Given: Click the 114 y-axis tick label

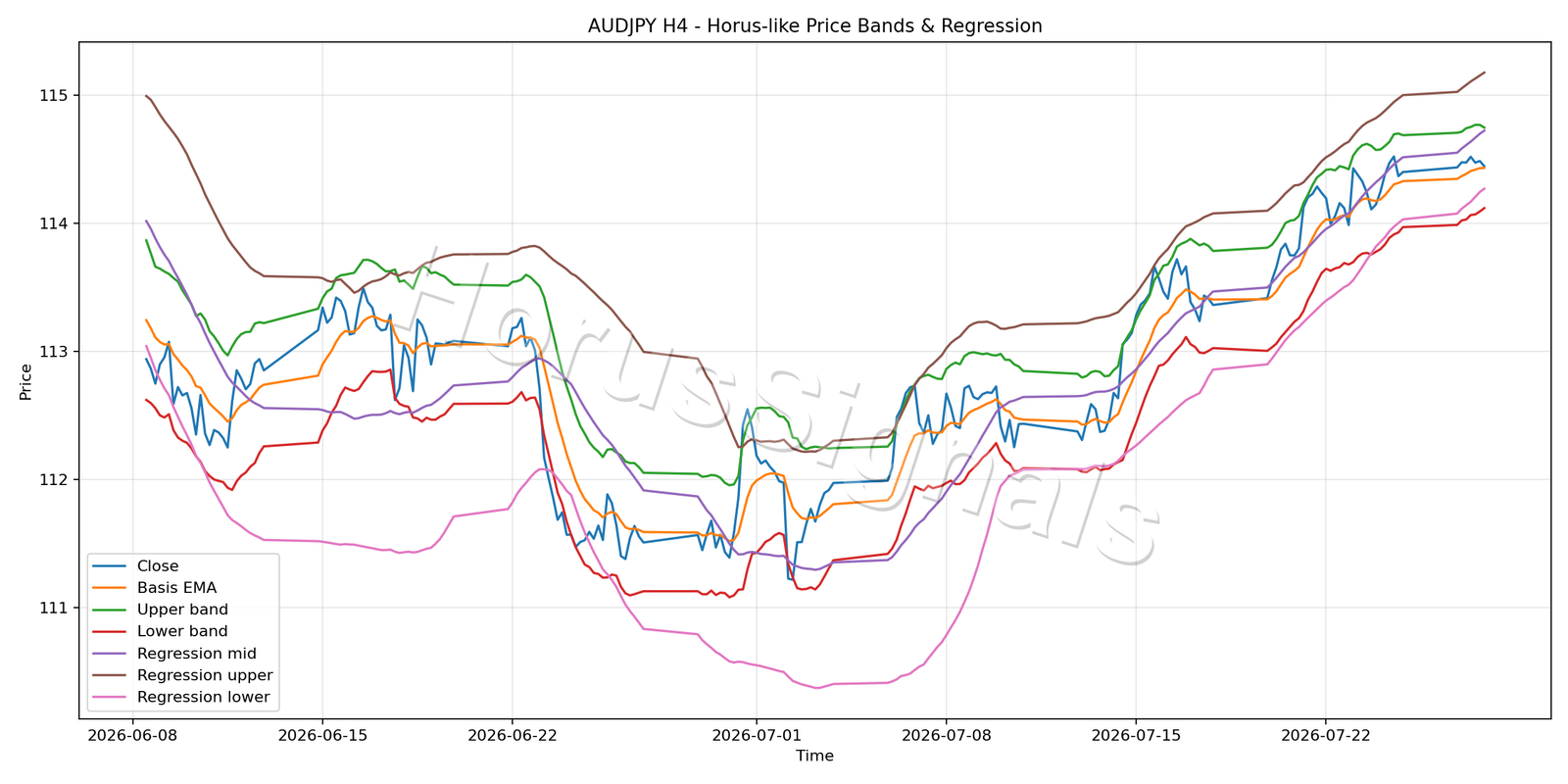Looking at the screenshot, I should tap(54, 223).
